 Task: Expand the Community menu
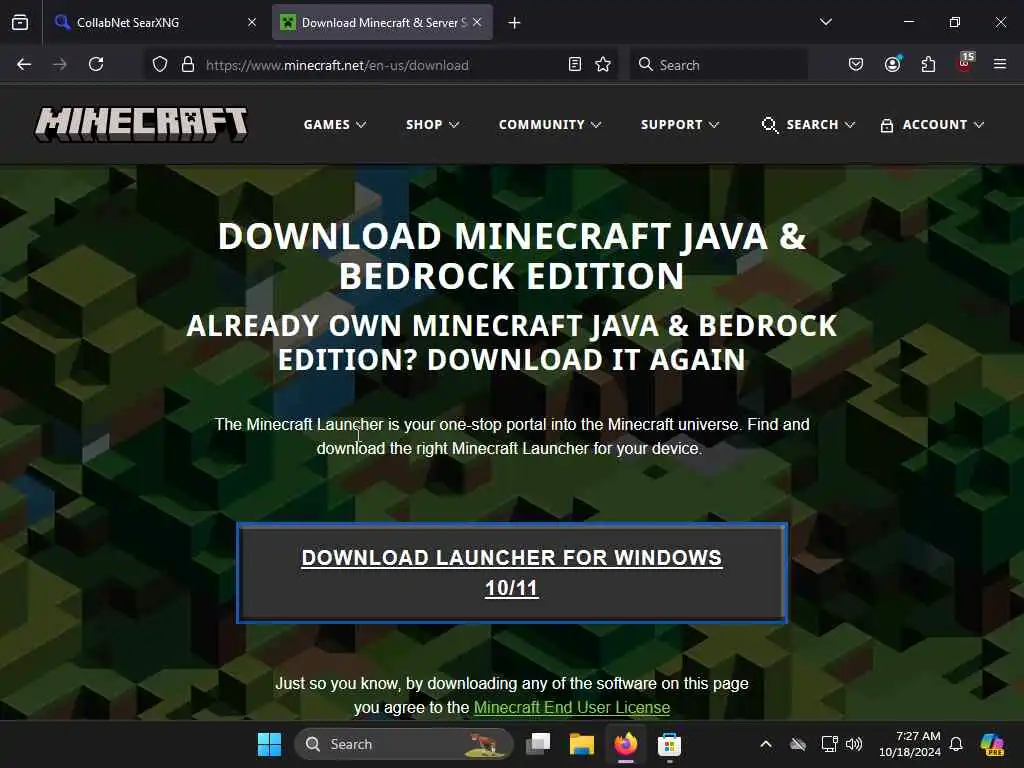[550, 125]
